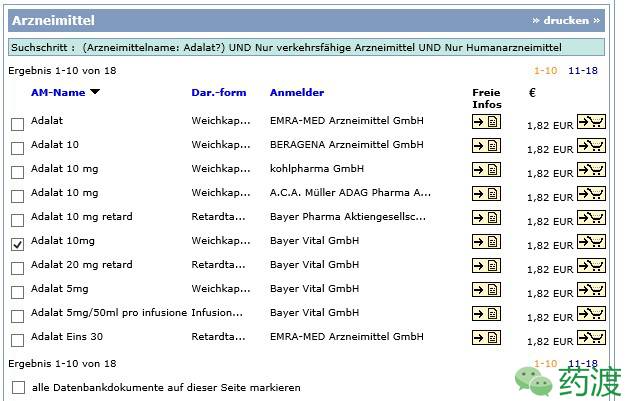The height and width of the screenshot is (401, 625).
Task: Check the box for Adalat 5mg/50ml pro infusione
Action: coord(17,316)
